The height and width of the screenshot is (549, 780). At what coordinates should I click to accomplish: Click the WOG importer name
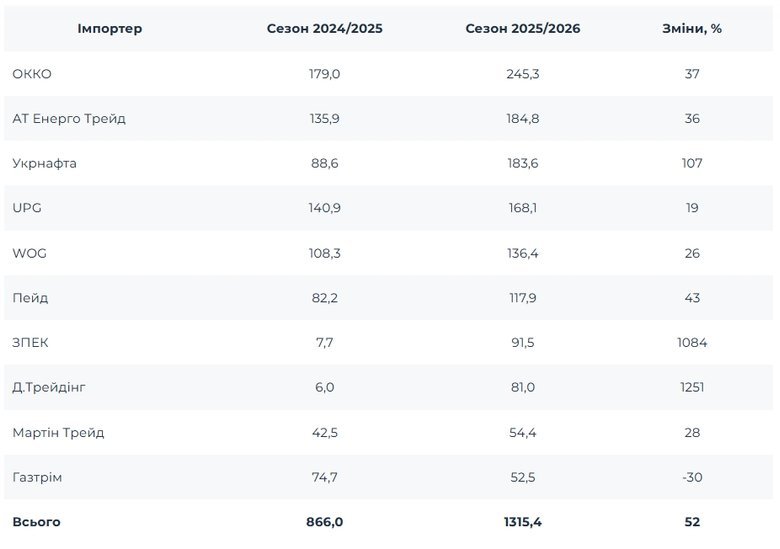pyautogui.click(x=30, y=253)
